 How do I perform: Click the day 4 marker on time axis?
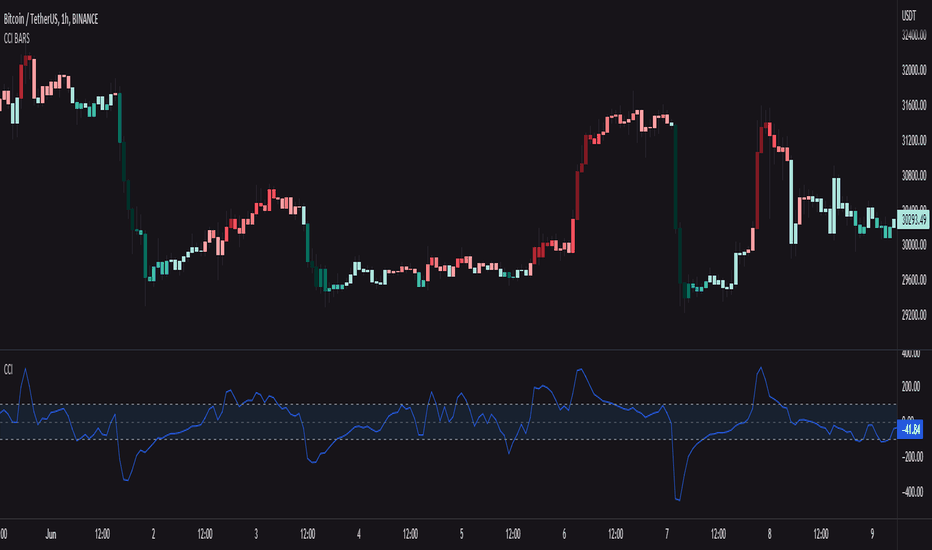358,534
